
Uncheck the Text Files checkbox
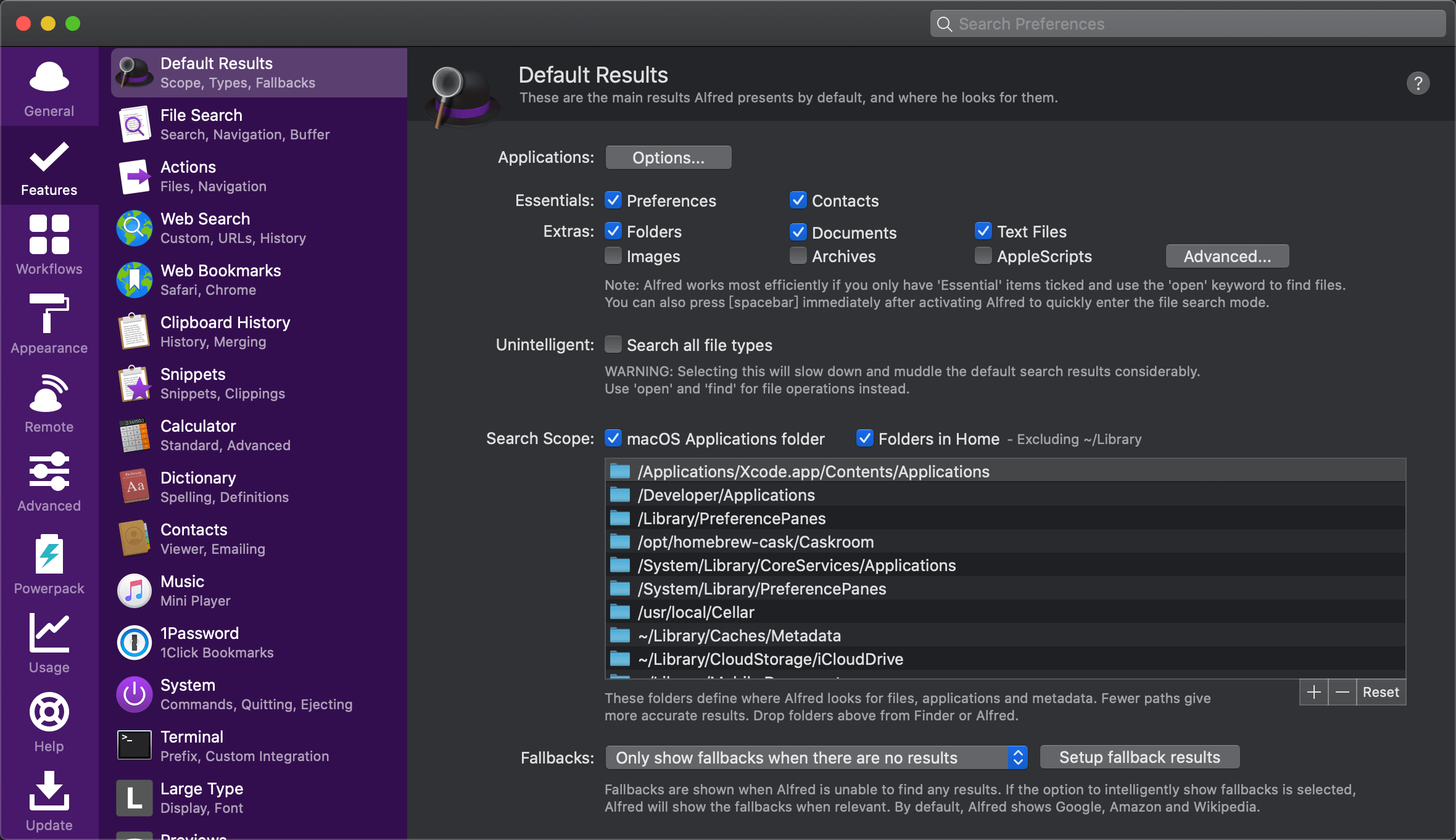(983, 231)
